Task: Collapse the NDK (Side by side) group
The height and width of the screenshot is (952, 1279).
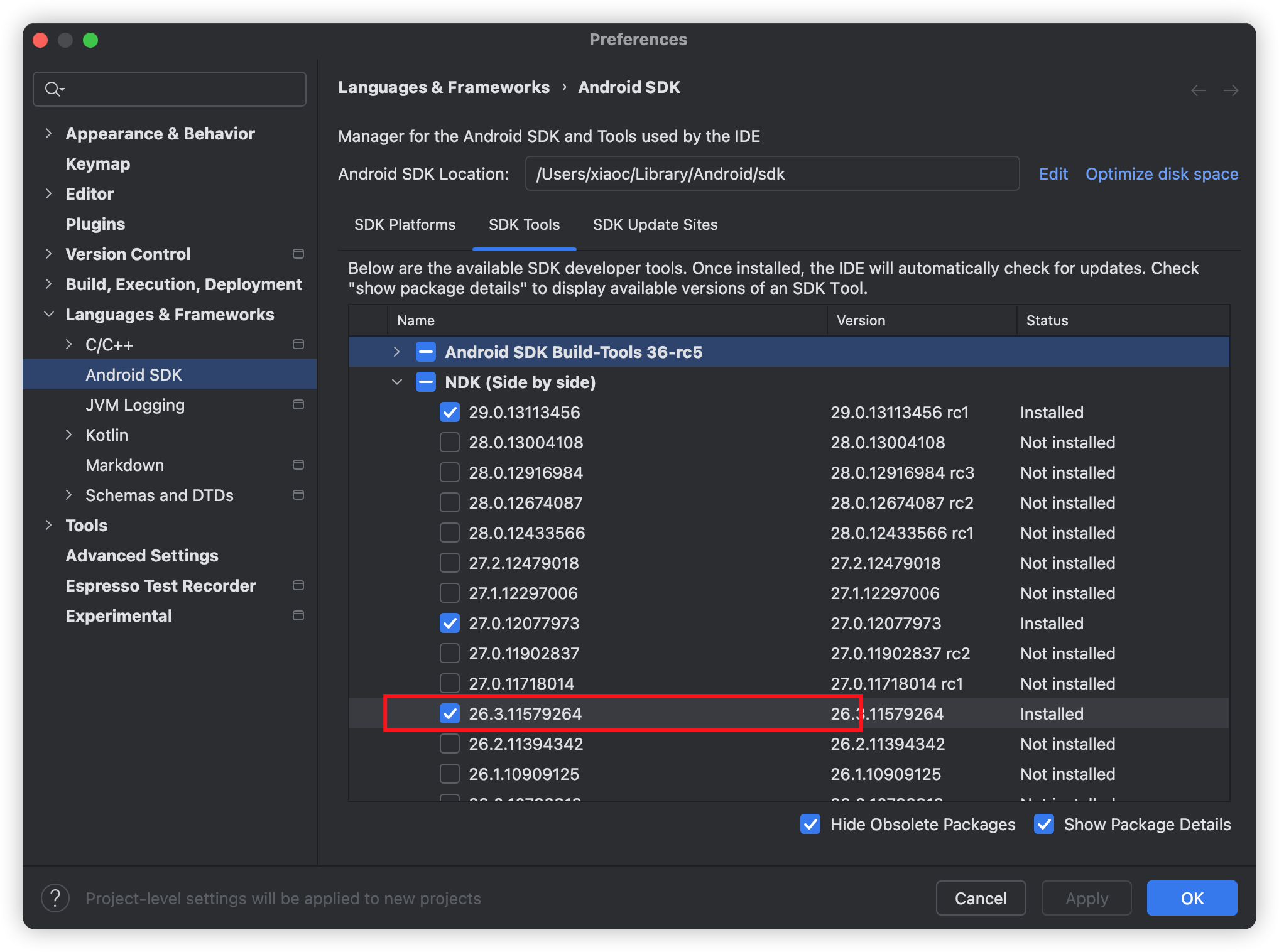Action: (x=396, y=382)
